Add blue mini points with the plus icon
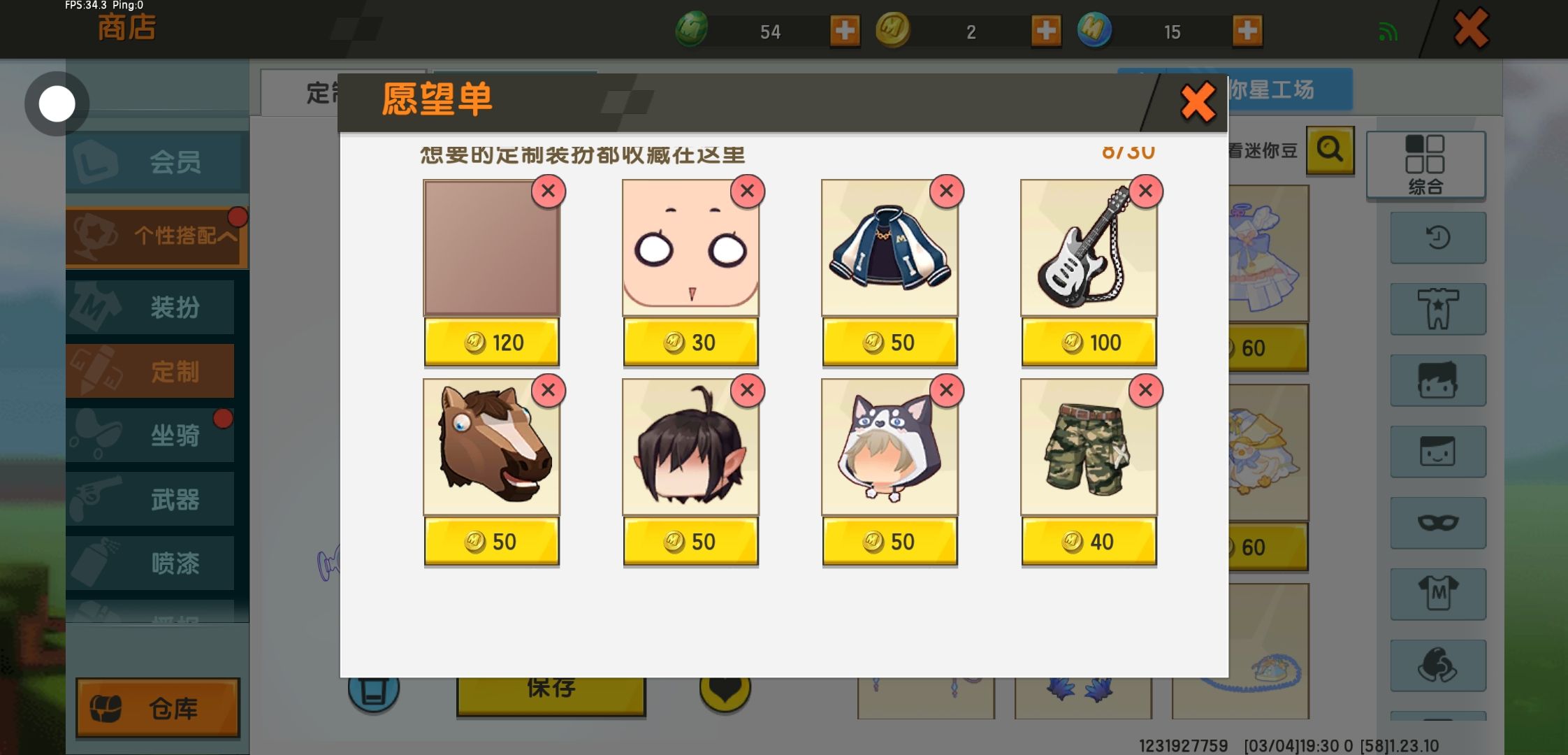This screenshot has width=1568, height=755. (1247, 31)
